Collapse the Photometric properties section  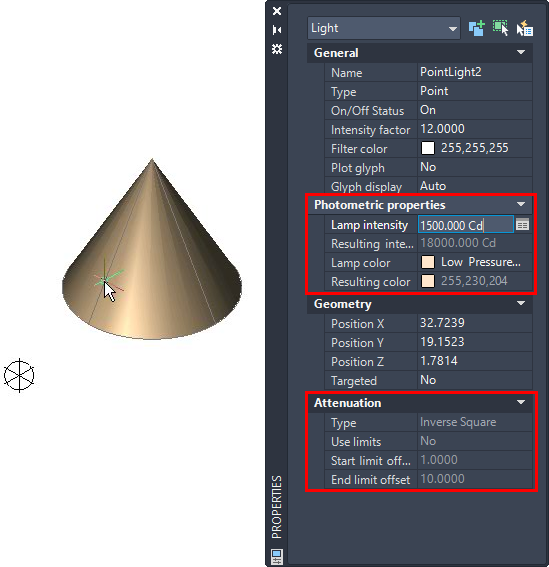(521, 205)
